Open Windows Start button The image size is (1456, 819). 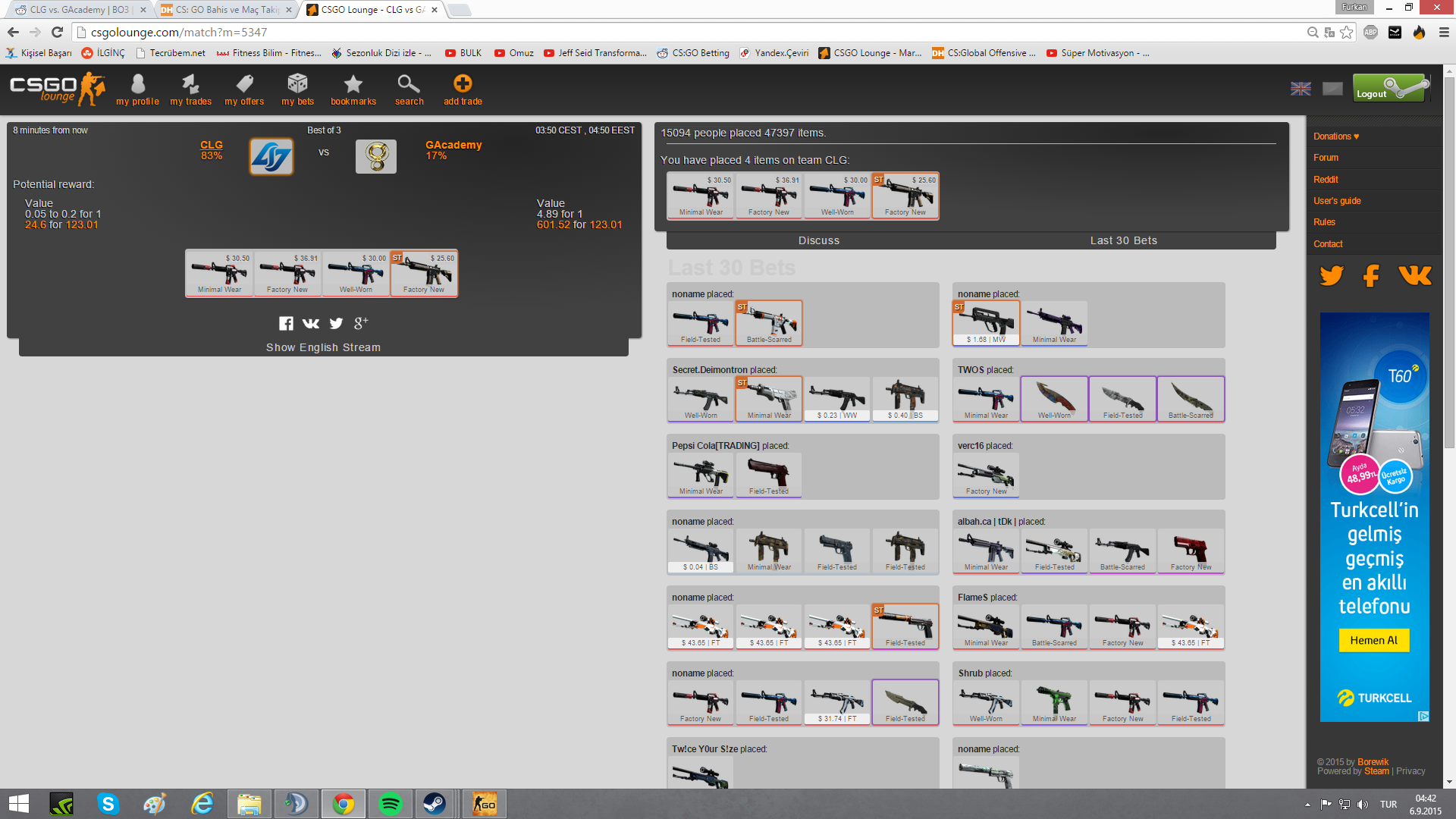[x=19, y=804]
